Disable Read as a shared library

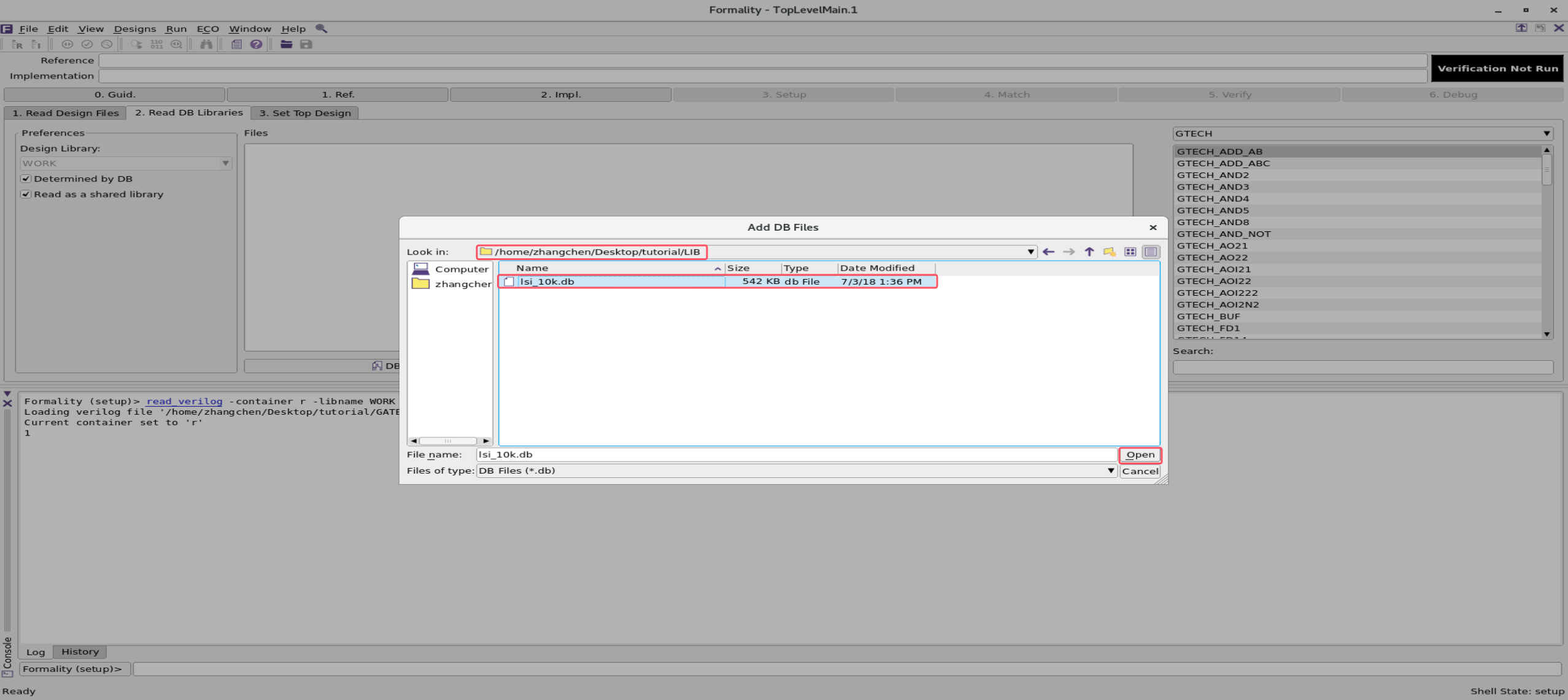(x=25, y=194)
